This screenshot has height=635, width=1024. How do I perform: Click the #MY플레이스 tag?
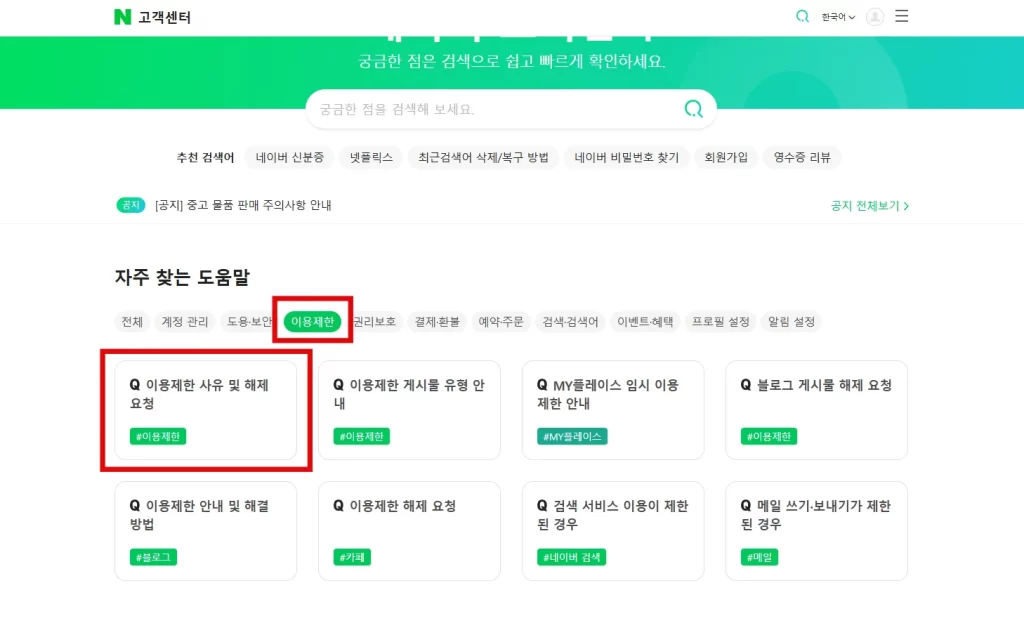(x=570, y=436)
